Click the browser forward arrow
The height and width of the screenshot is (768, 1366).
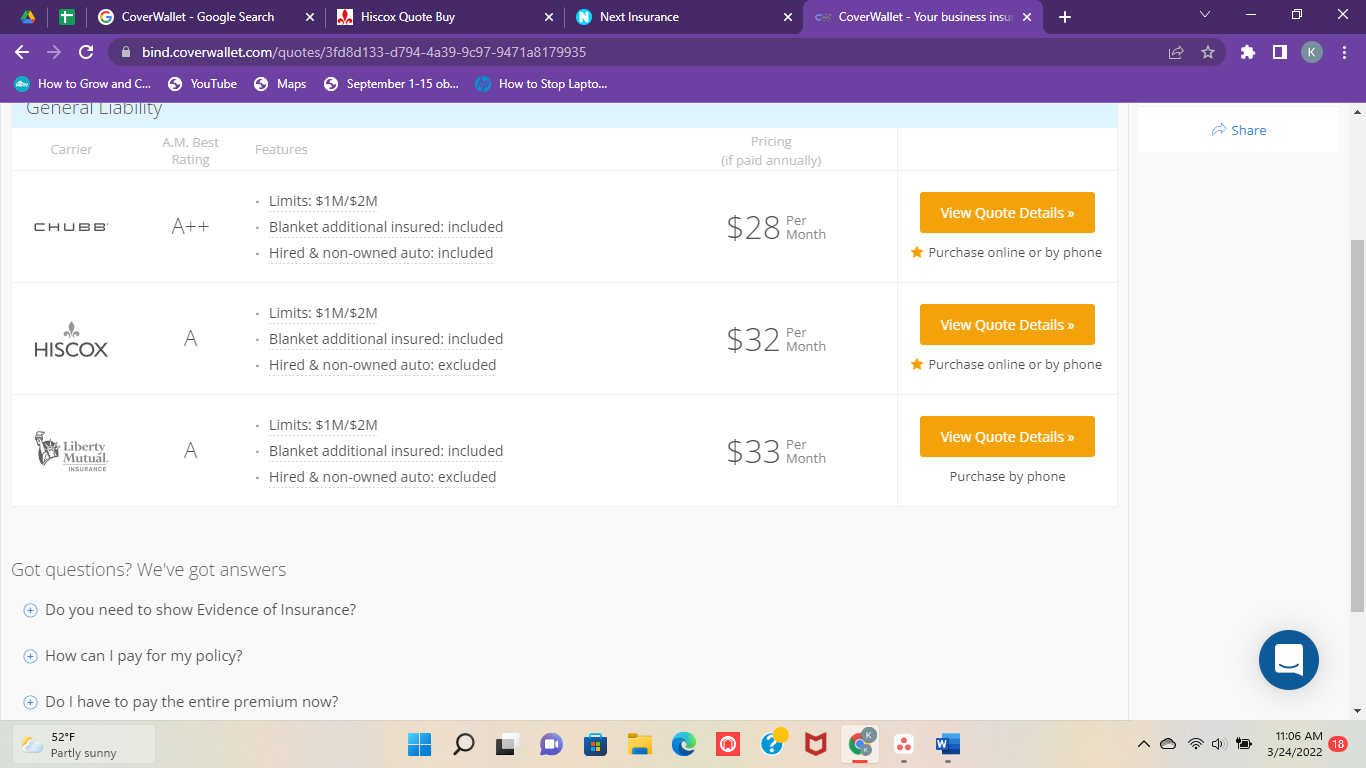pos(54,52)
